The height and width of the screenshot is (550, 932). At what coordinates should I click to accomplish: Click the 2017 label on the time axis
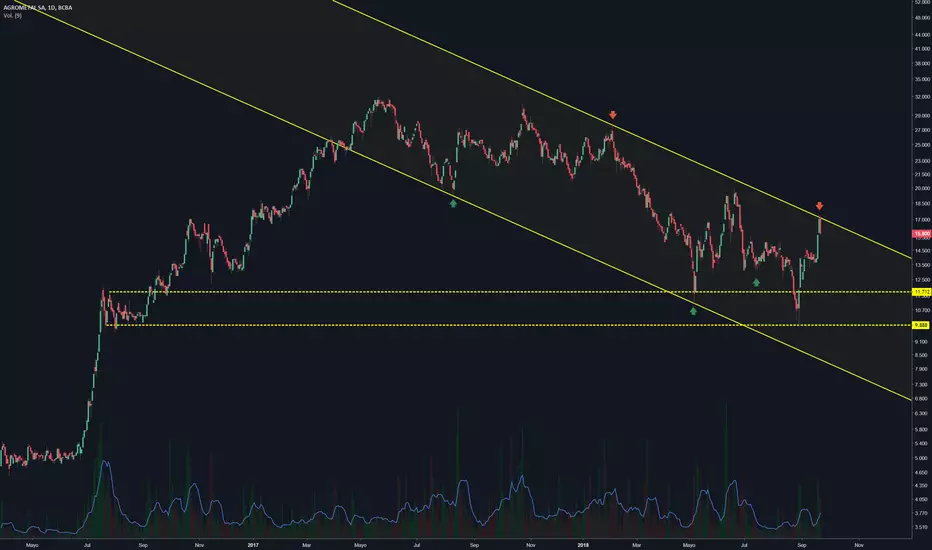[253, 545]
